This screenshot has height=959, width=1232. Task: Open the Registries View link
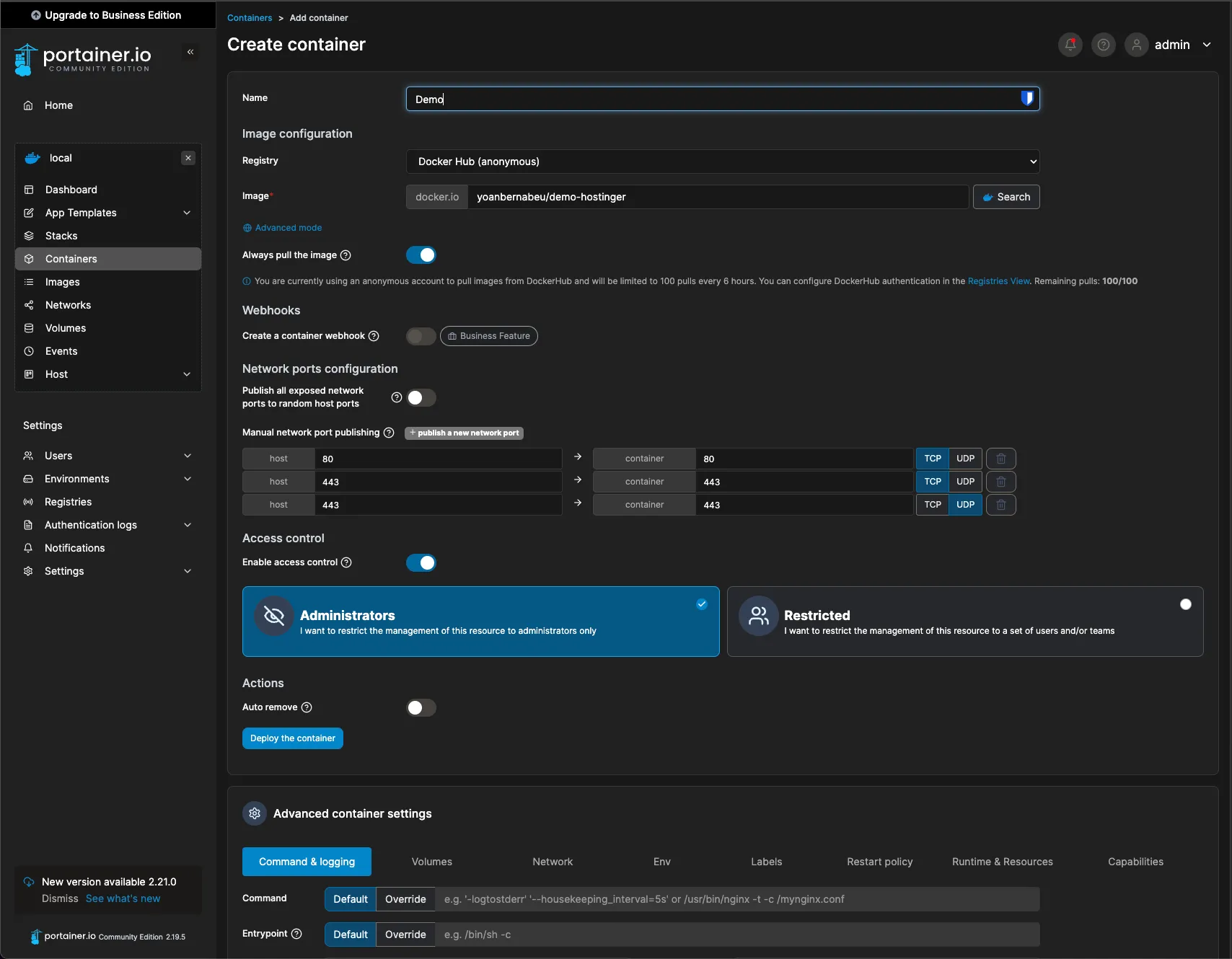pyautogui.click(x=998, y=281)
